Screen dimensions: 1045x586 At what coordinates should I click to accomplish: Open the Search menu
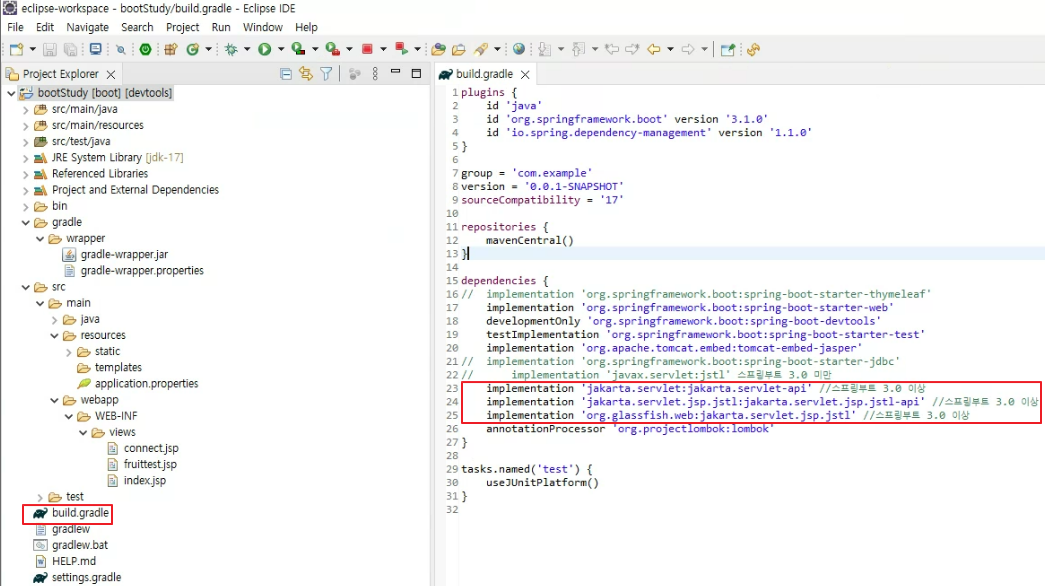pyautogui.click(x=137, y=27)
